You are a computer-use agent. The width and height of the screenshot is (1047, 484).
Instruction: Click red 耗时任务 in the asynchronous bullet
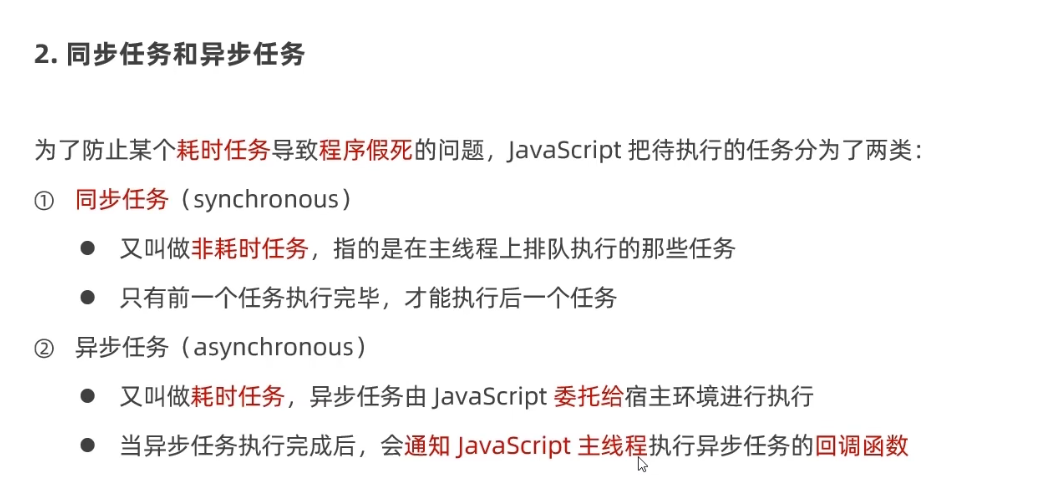pyautogui.click(x=238, y=397)
